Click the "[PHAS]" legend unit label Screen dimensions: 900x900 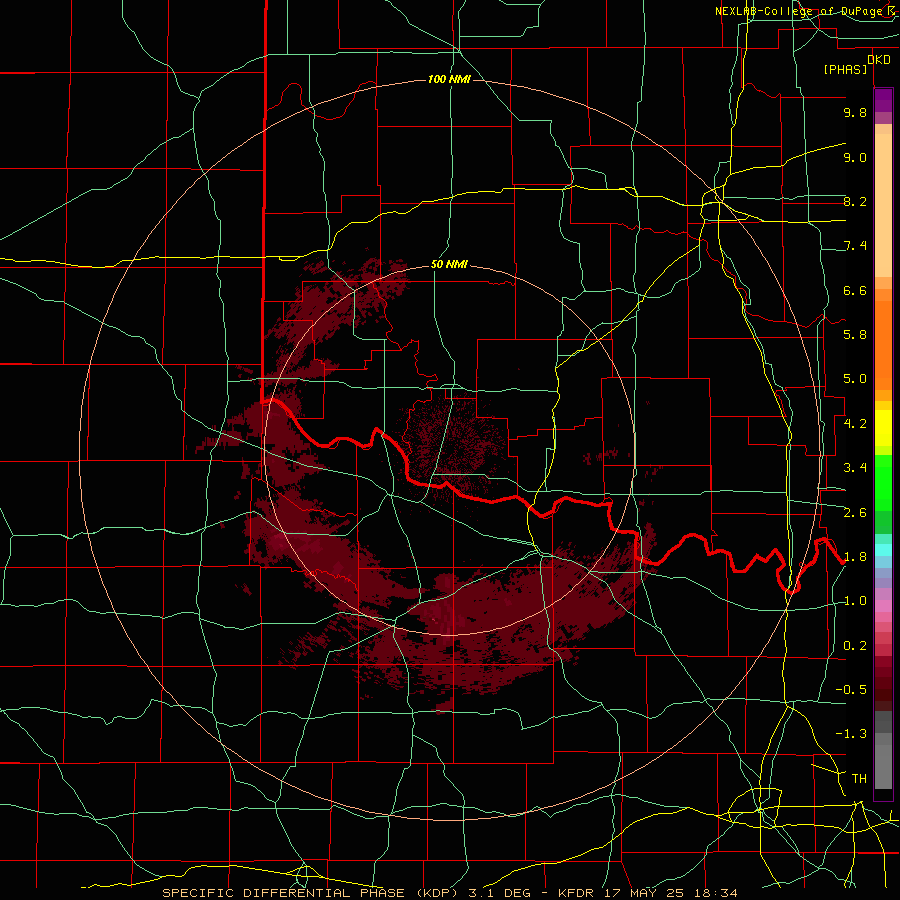tap(845, 69)
